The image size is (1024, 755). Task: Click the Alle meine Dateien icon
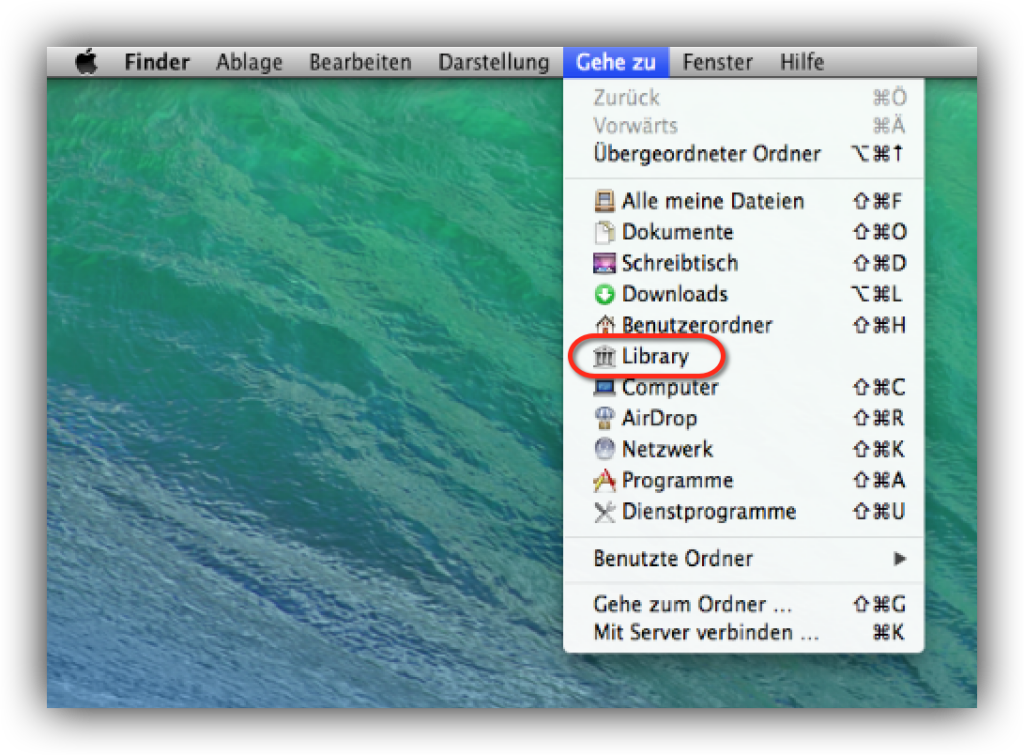pos(604,201)
